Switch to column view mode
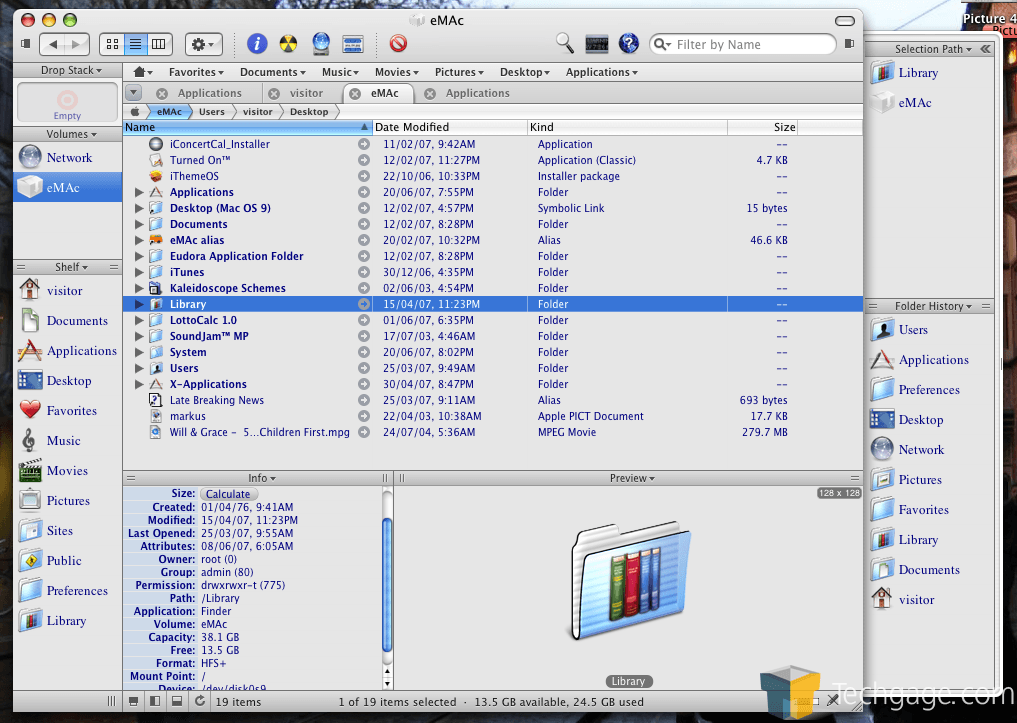 [159, 44]
